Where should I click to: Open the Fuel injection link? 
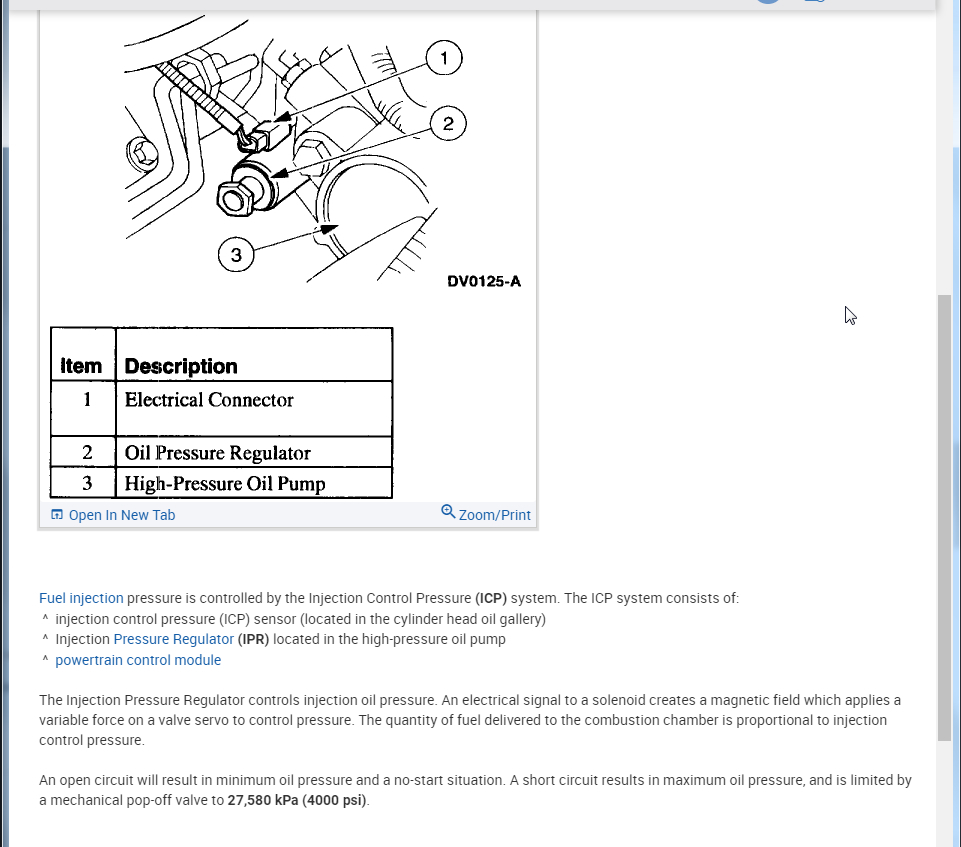coord(81,598)
